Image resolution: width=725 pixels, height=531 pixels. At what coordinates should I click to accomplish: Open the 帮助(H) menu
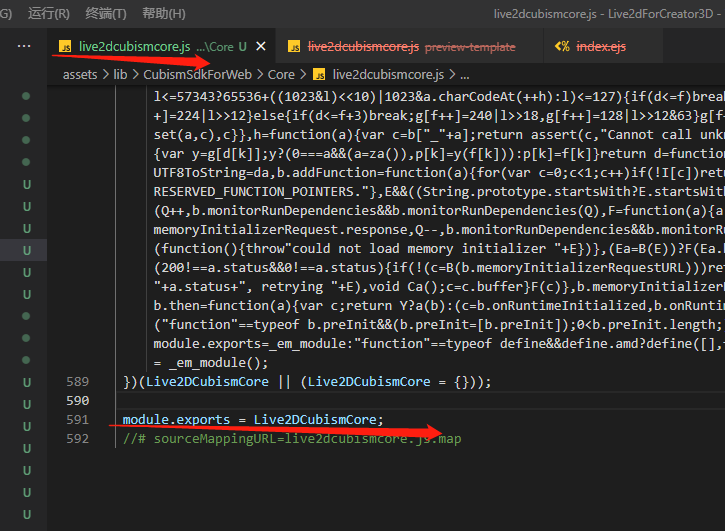pyautogui.click(x=164, y=13)
